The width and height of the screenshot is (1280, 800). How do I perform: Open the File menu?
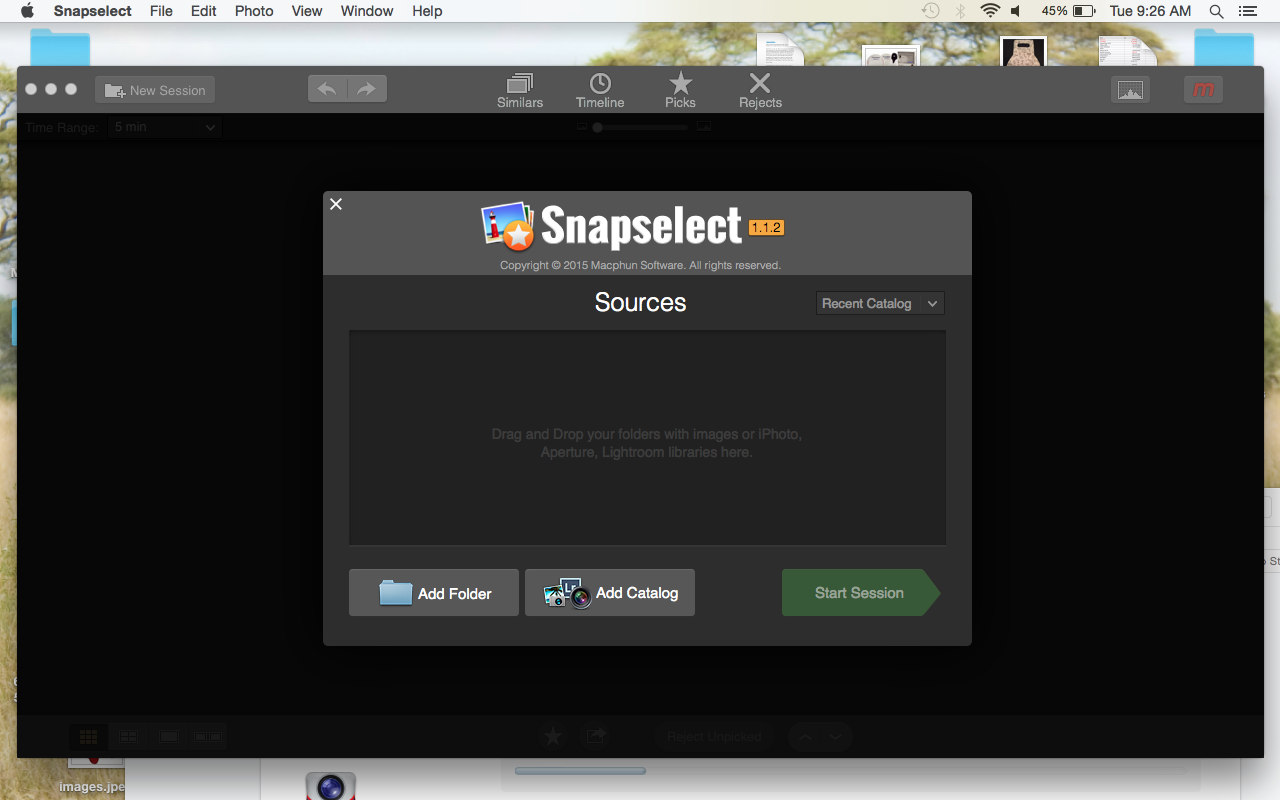(x=161, y=11)
